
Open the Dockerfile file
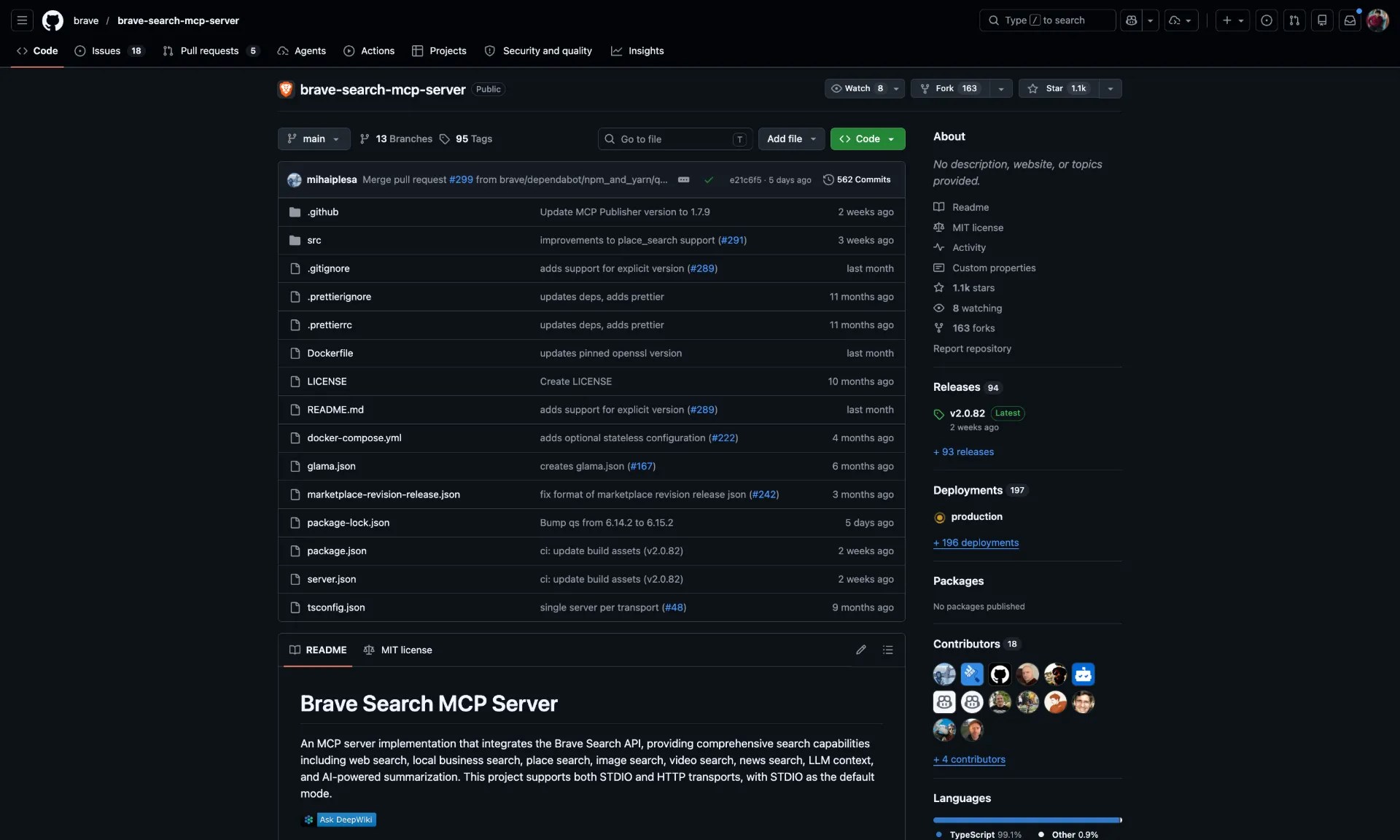click(330, 354)
